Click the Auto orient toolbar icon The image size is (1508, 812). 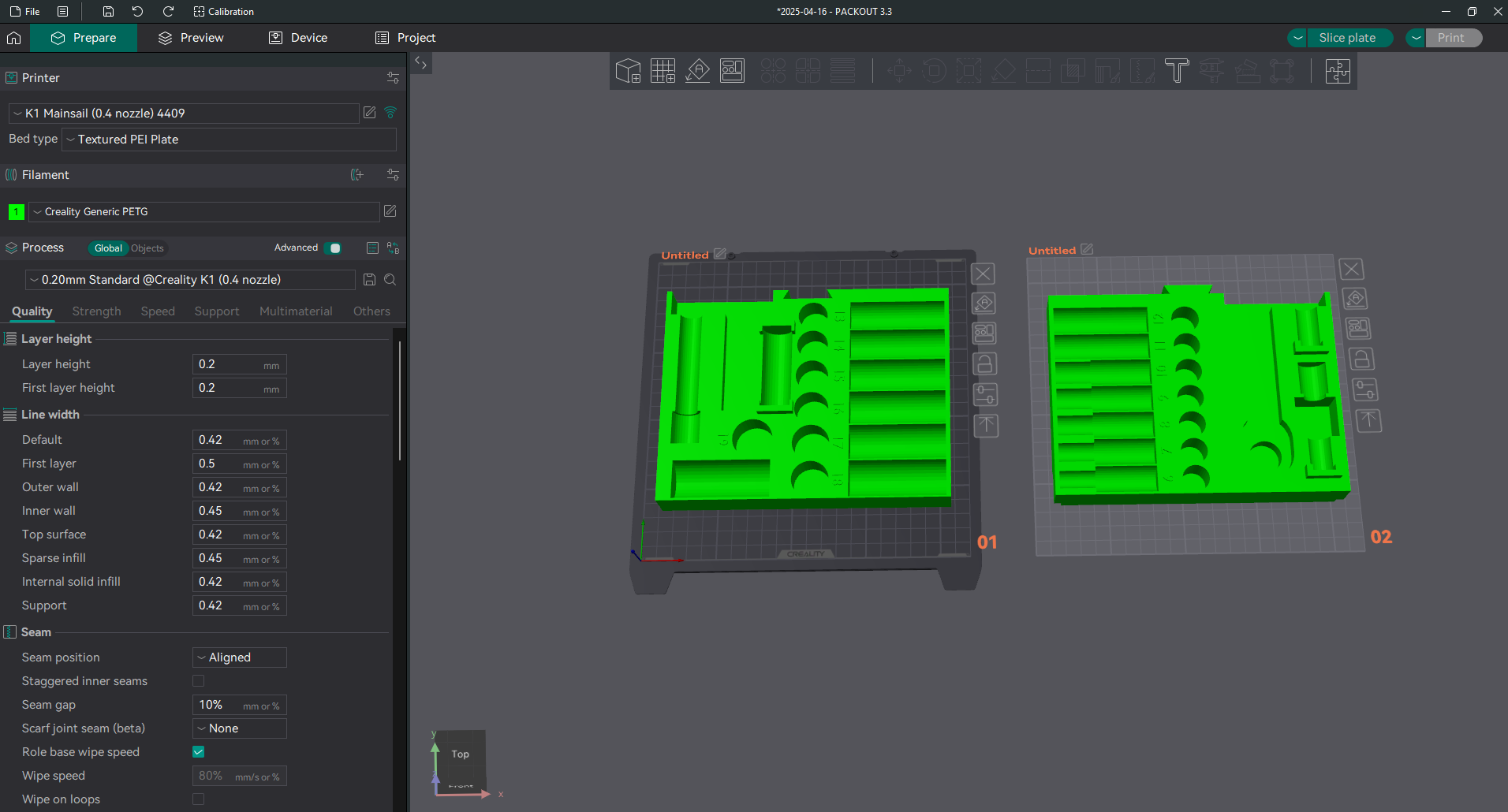[697, 71]
